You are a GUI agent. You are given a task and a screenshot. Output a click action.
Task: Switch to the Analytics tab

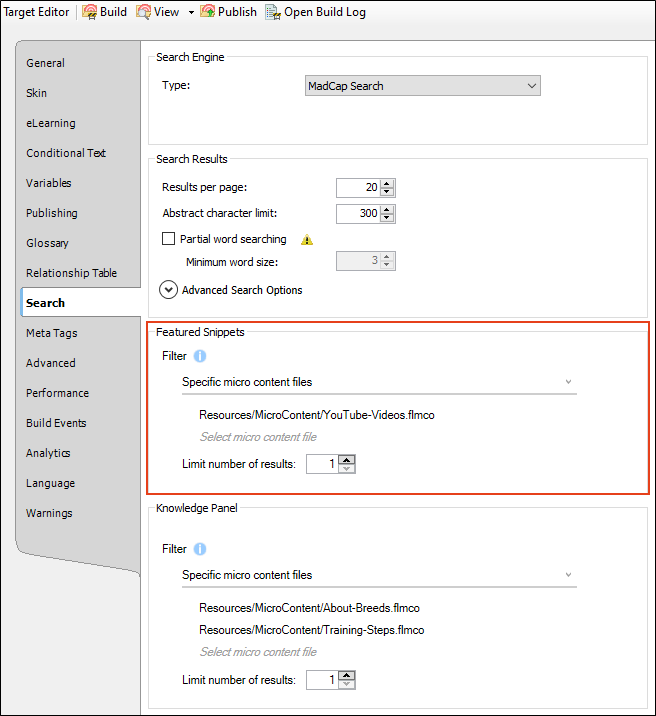(x=48, y=453)
